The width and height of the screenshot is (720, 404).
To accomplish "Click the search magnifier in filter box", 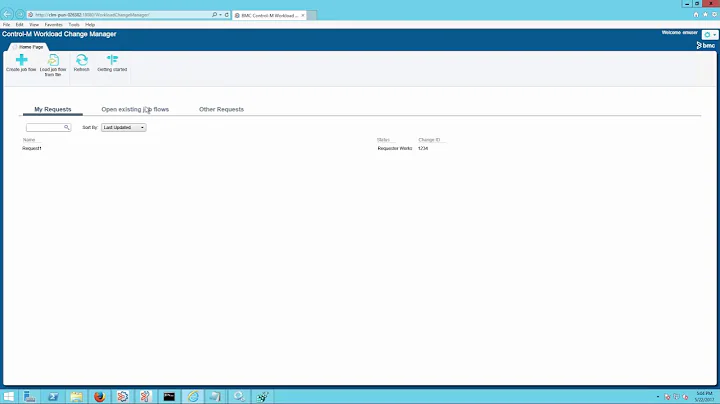I will pyautogui.click(x=67, y=127).
